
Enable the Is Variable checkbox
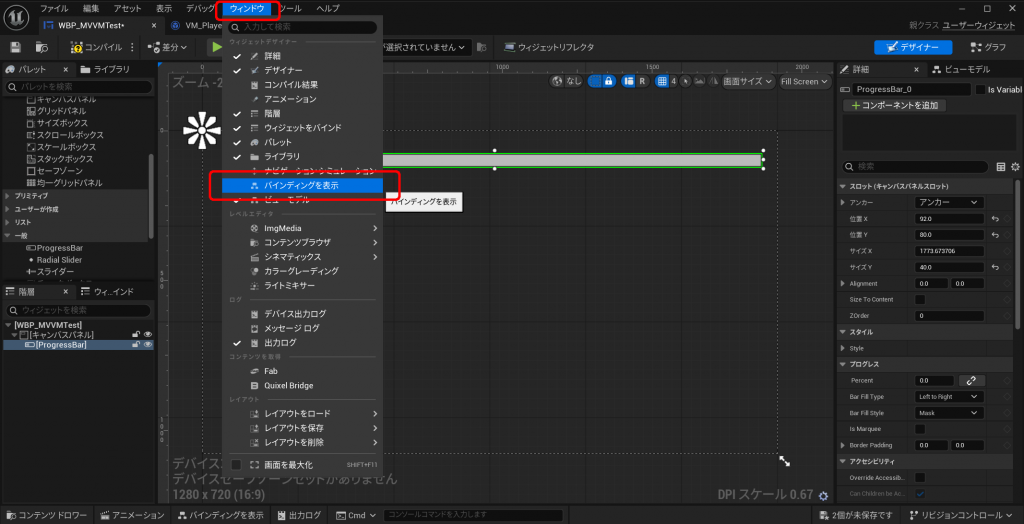click(x=980, y=89)
